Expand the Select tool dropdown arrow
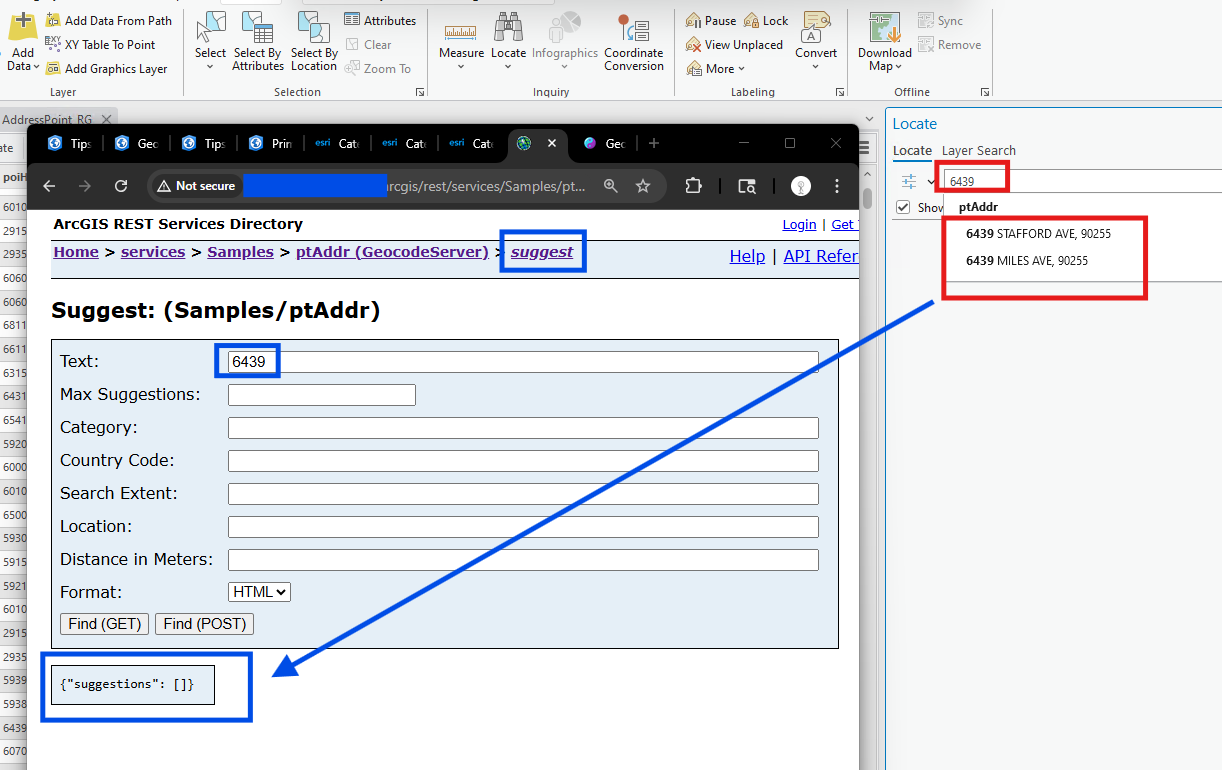This screenshot has height=770, width=1222. (210, 68)
